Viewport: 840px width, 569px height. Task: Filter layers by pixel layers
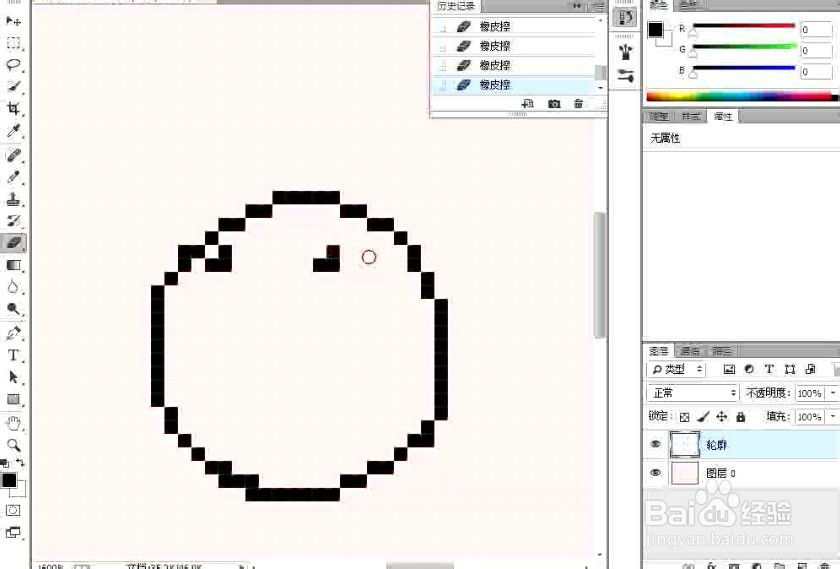point(729,369)
